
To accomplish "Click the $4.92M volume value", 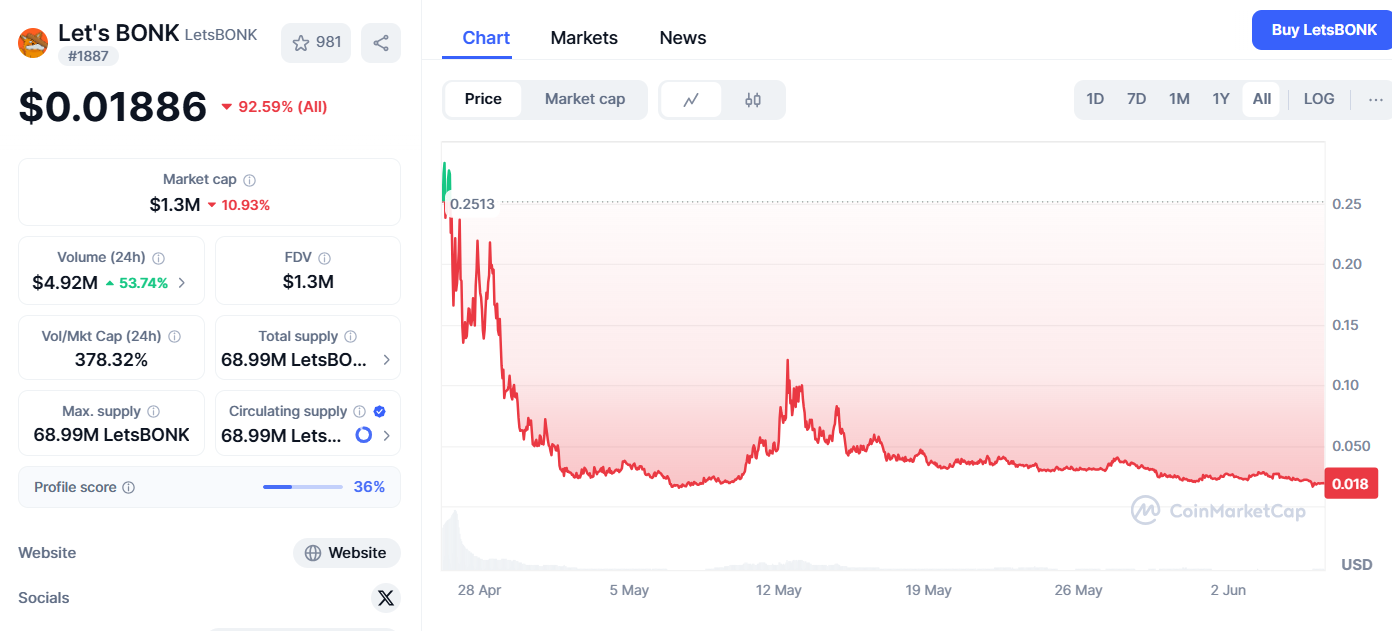I will click(65, 283).
